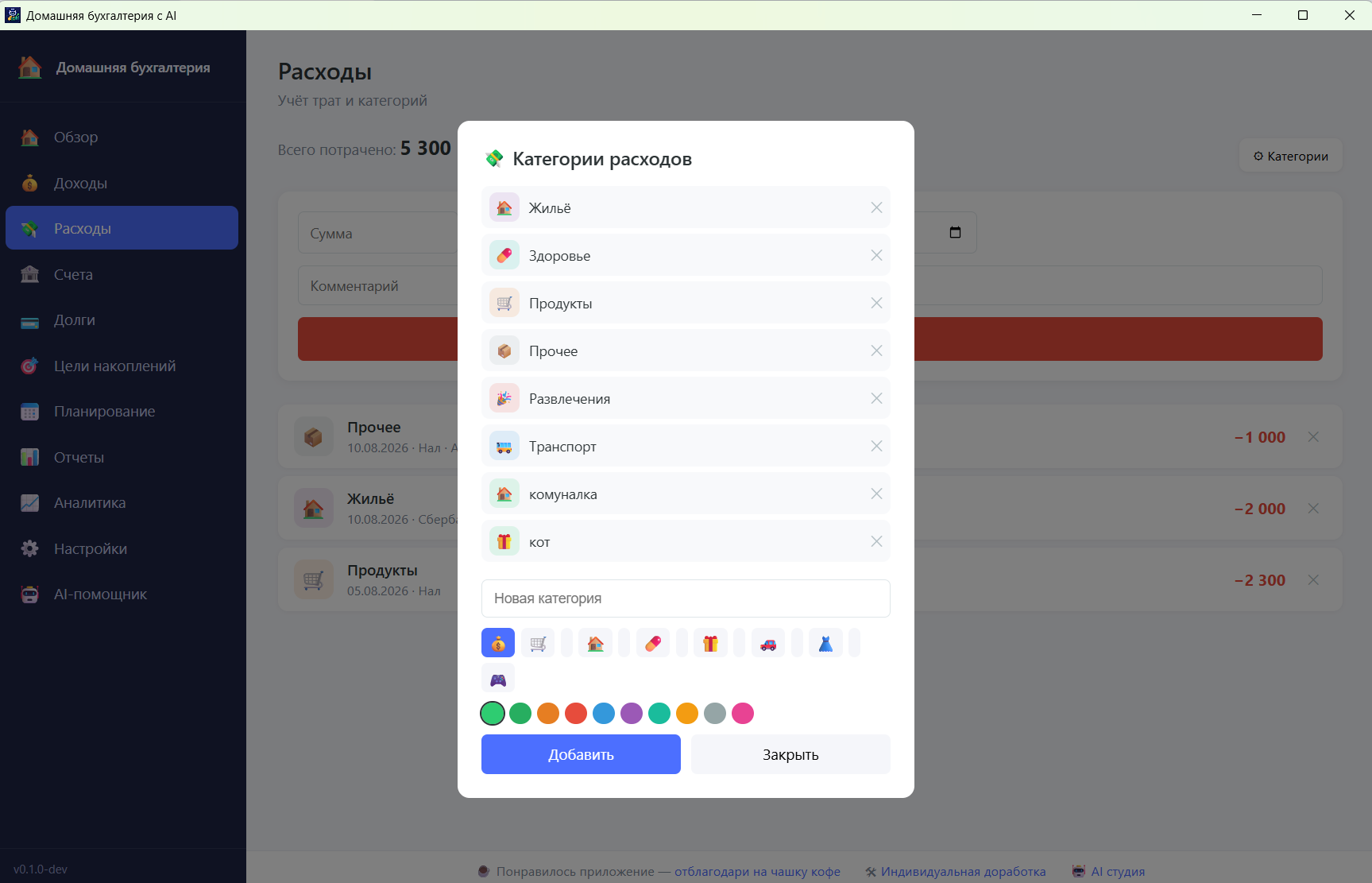This screenshot has width=1372, height=883.
Task: Focus the Сумма input field
Action: coord(378,233)
